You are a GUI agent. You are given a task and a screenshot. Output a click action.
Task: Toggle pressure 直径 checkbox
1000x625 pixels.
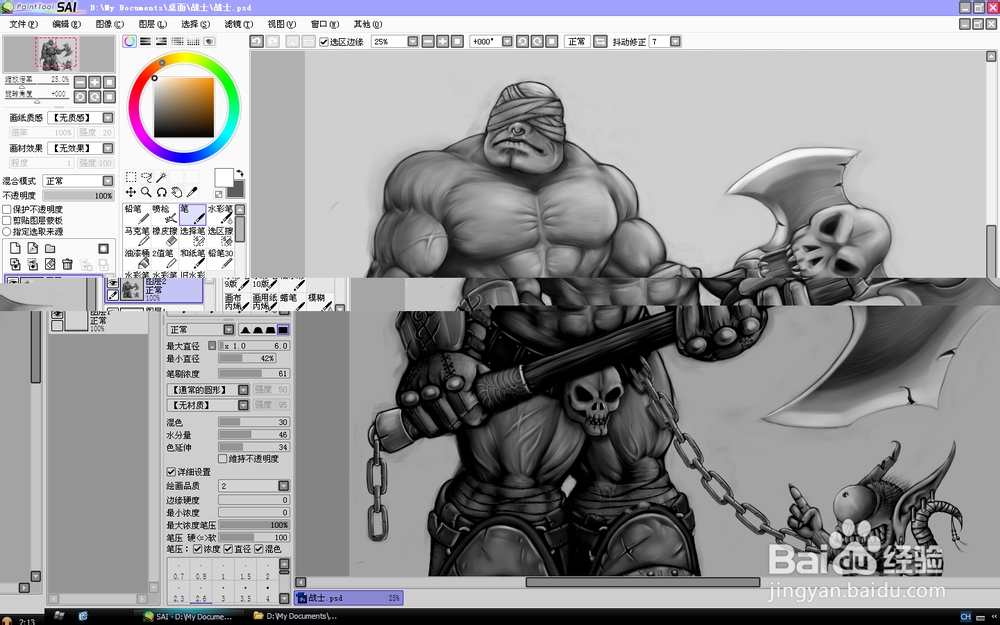[x=228, y=549]
